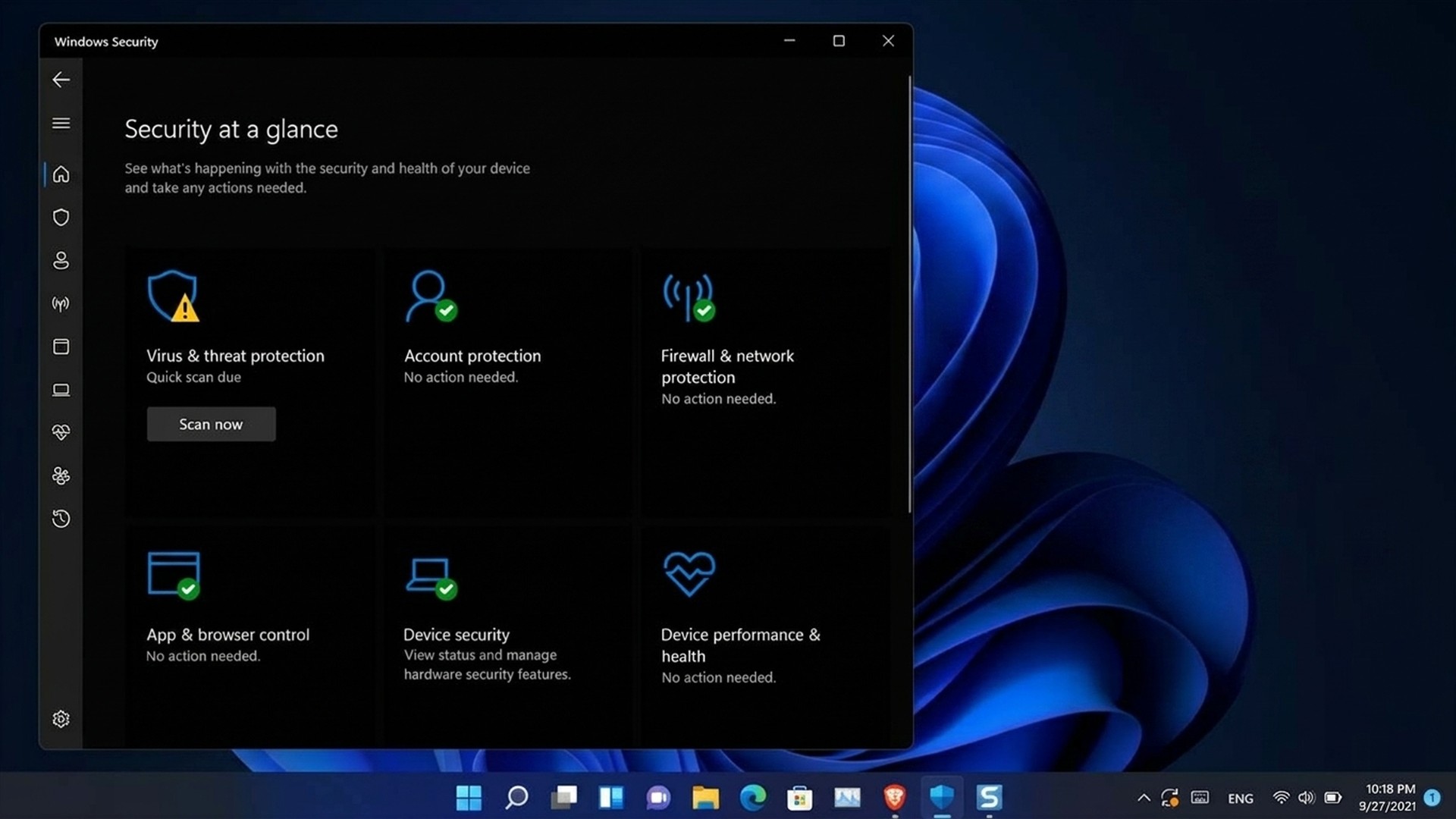Open Device security heading link
Image resolution: width=1456 pixels, height=819 pixels.
(x=457, y=635)
